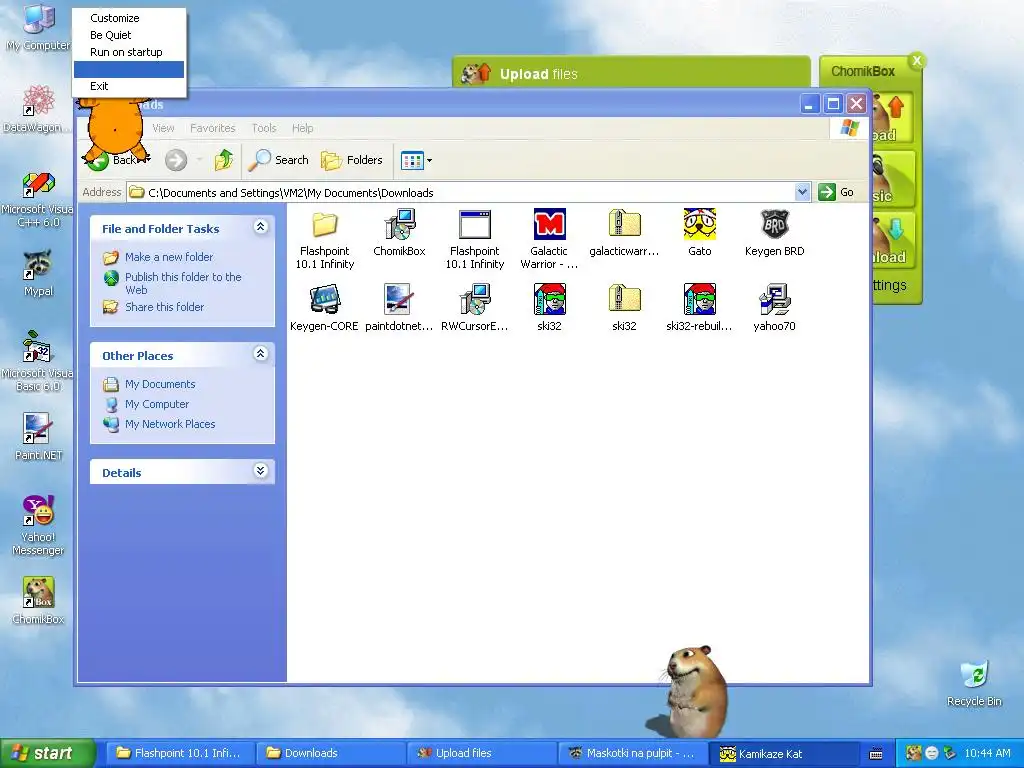Open the ChomikBox installer file in Downloads
The image size is (1024, 768).
(399, 232)
